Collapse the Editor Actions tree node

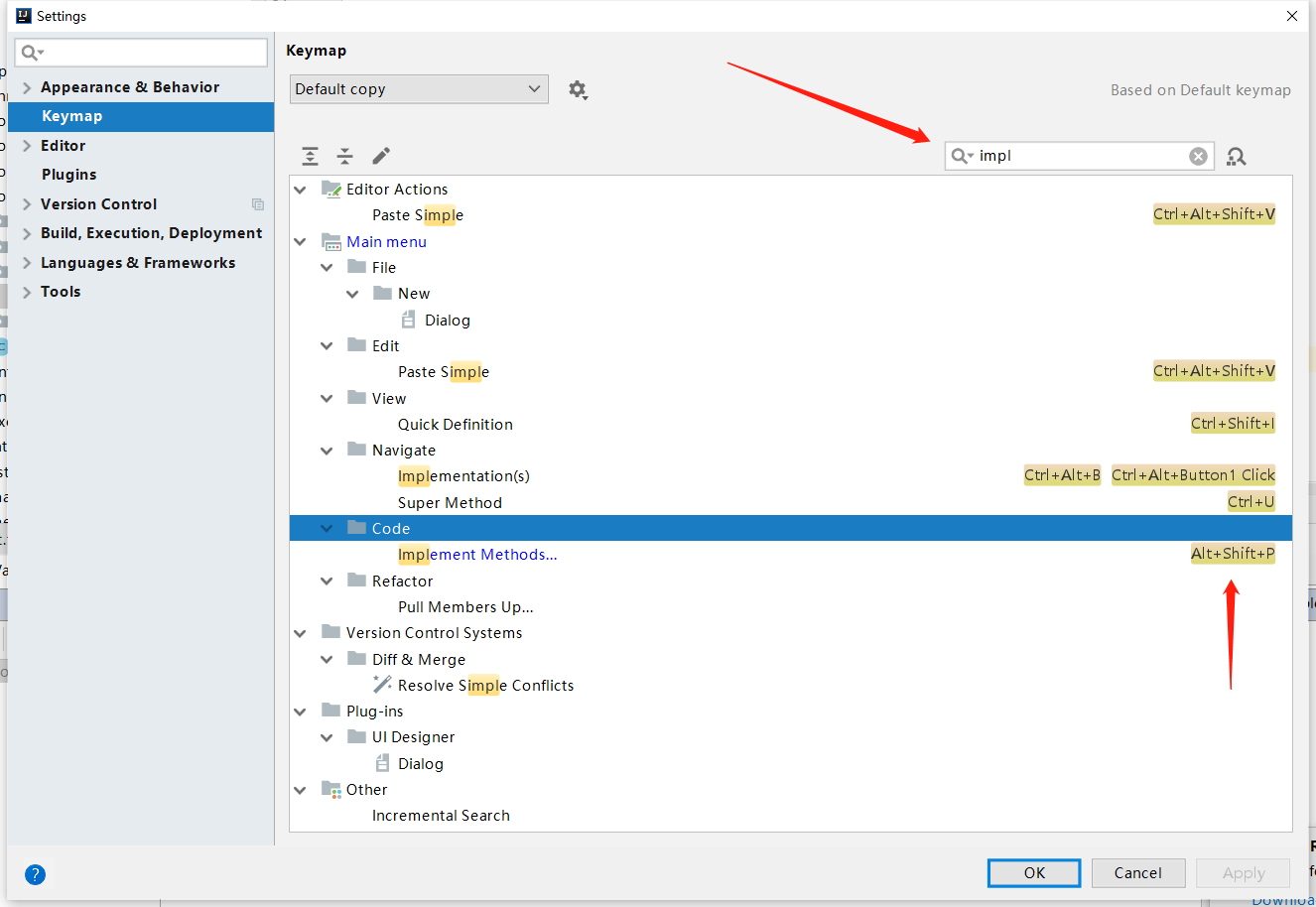coord(301,190)
